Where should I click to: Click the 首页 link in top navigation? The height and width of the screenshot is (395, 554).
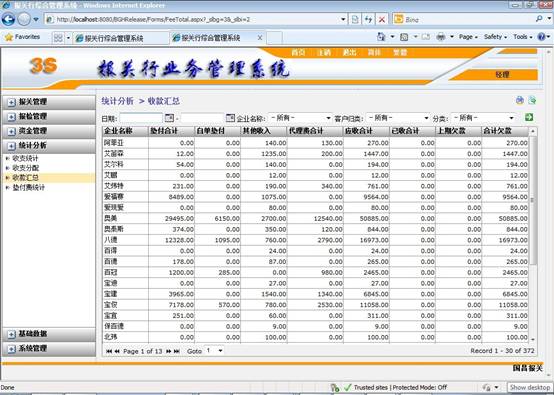(298, 53)
